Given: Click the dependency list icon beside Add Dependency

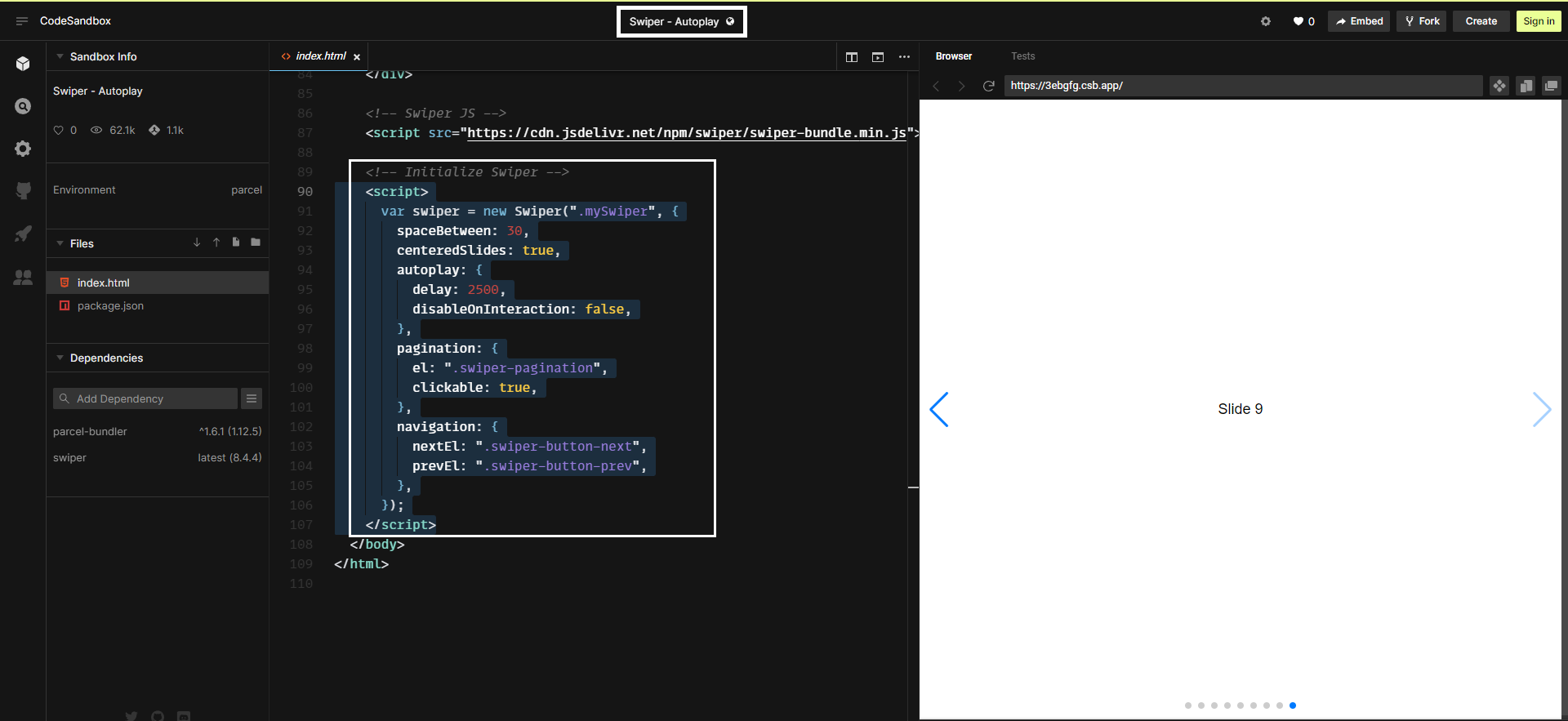Looking at the screenshot, I should pos(252,398).
